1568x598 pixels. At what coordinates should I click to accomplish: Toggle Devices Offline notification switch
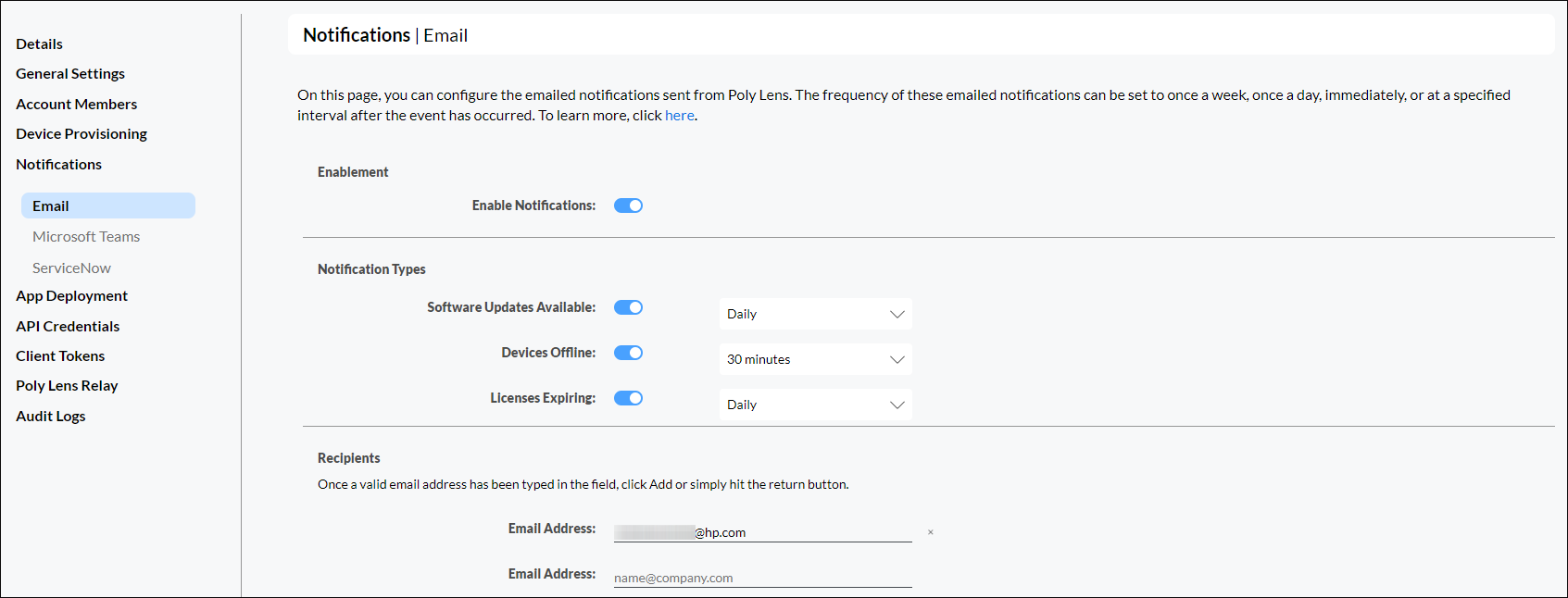click(628, 353)
